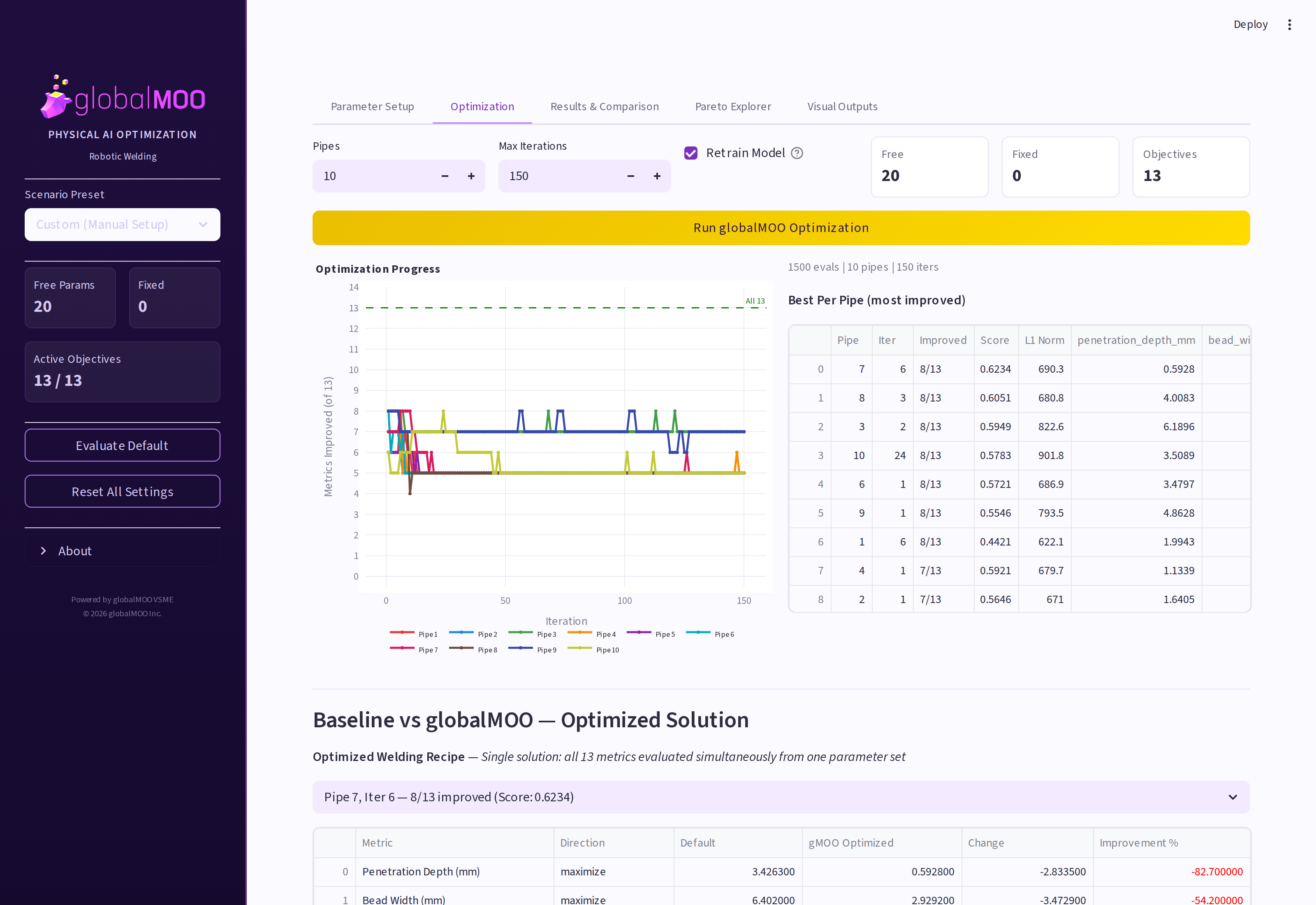Increase Pipes value with plus button
Screen dimensions: 1316x905
471,176
